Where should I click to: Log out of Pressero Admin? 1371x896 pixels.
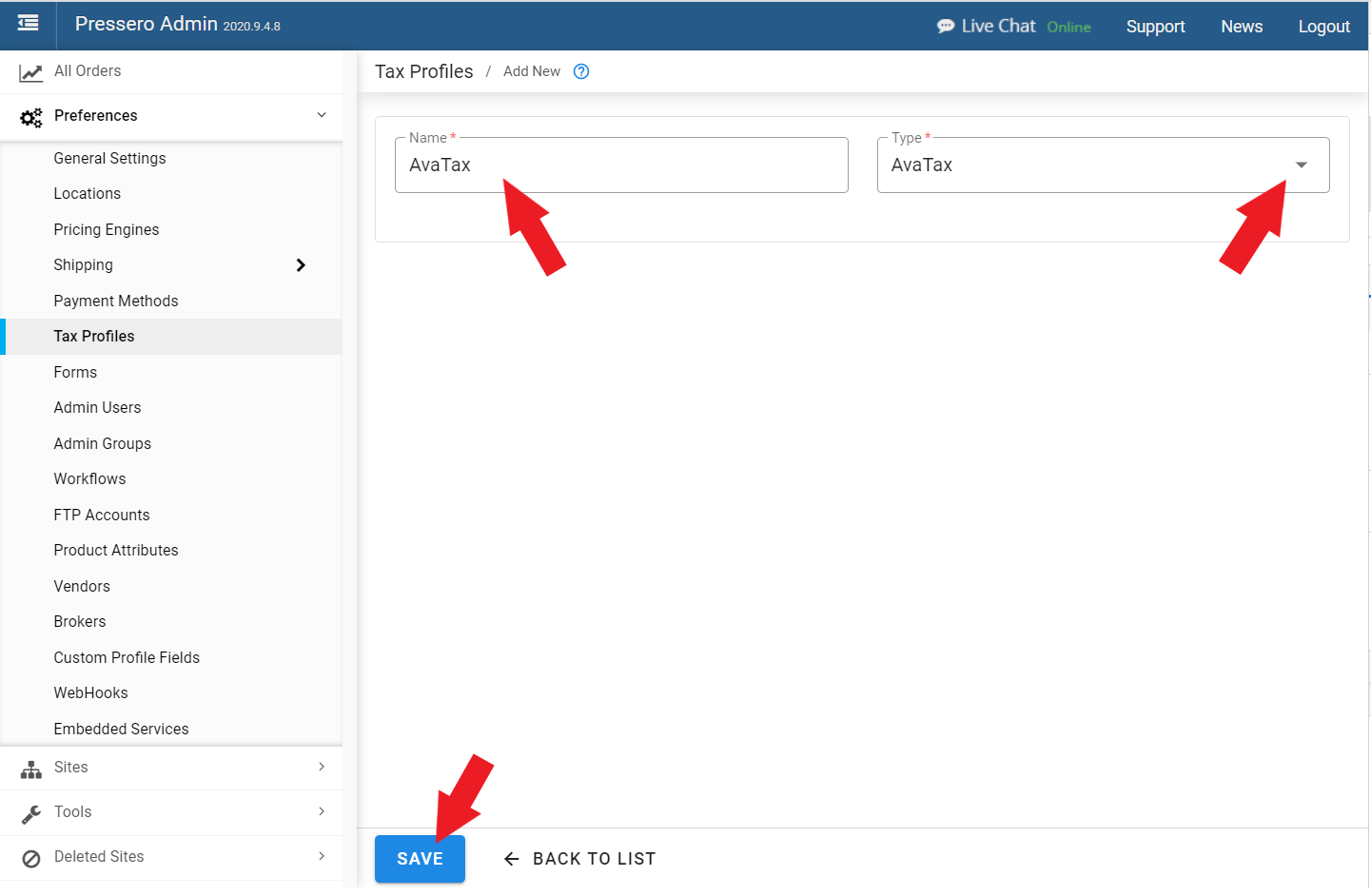click(1323, 27)
